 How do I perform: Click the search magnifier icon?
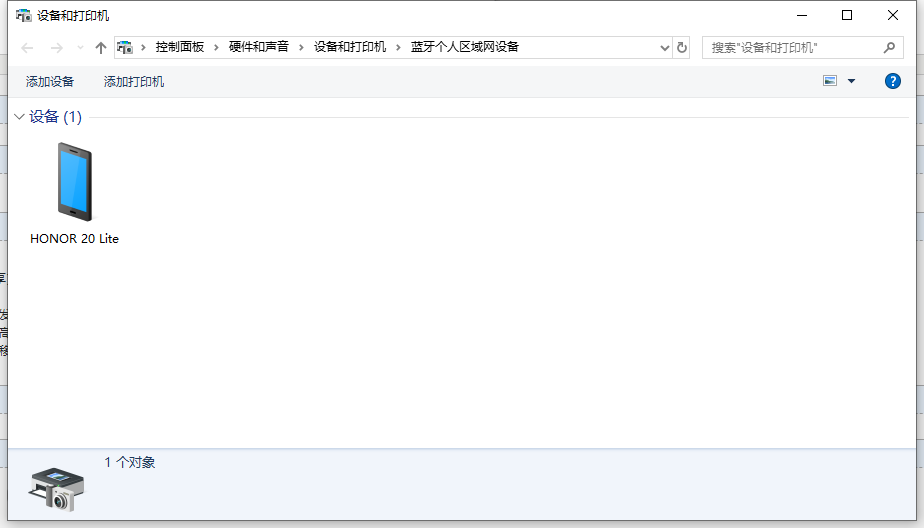pos(889,48)
